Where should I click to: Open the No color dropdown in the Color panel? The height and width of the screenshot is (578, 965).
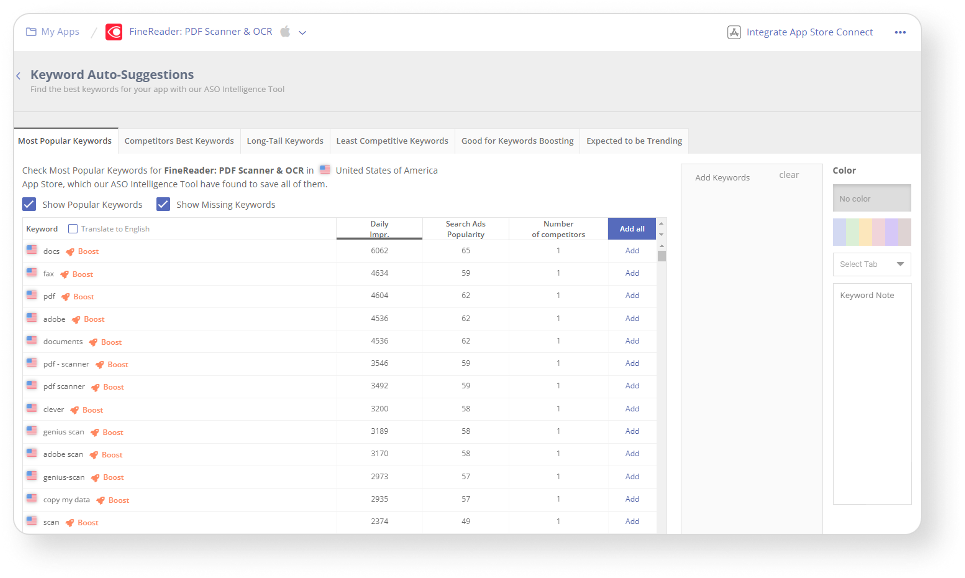coord(870,197)
